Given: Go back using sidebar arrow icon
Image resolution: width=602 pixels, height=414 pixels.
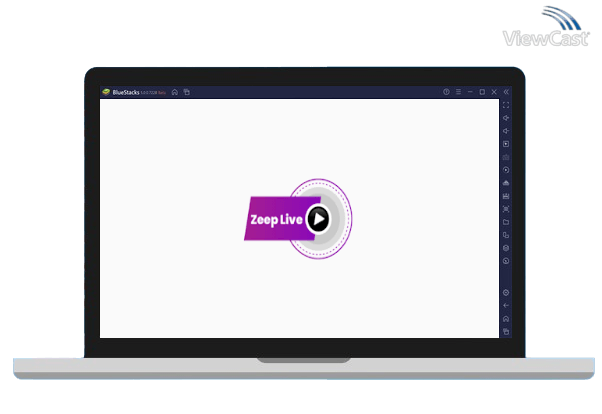Looking at the screenshot, I should click(x=506, y=305).
